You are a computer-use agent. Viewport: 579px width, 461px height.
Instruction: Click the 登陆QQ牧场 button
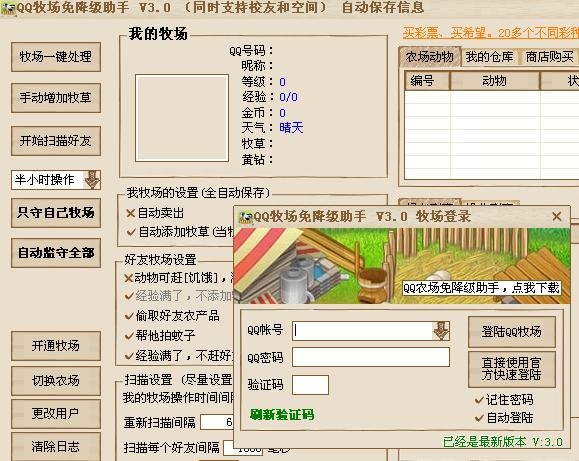pos(511,332)
